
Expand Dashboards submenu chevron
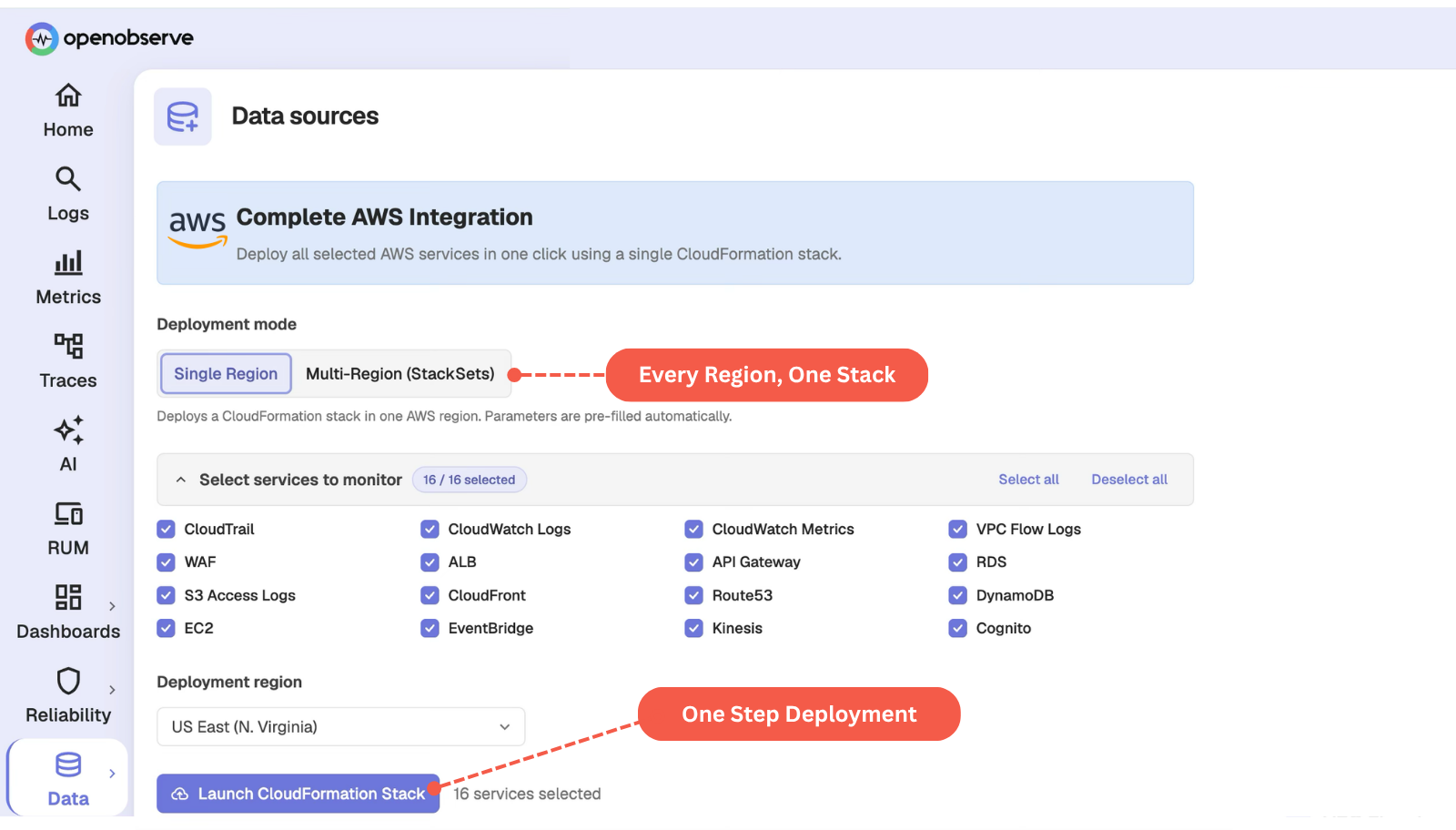[112, 606]
